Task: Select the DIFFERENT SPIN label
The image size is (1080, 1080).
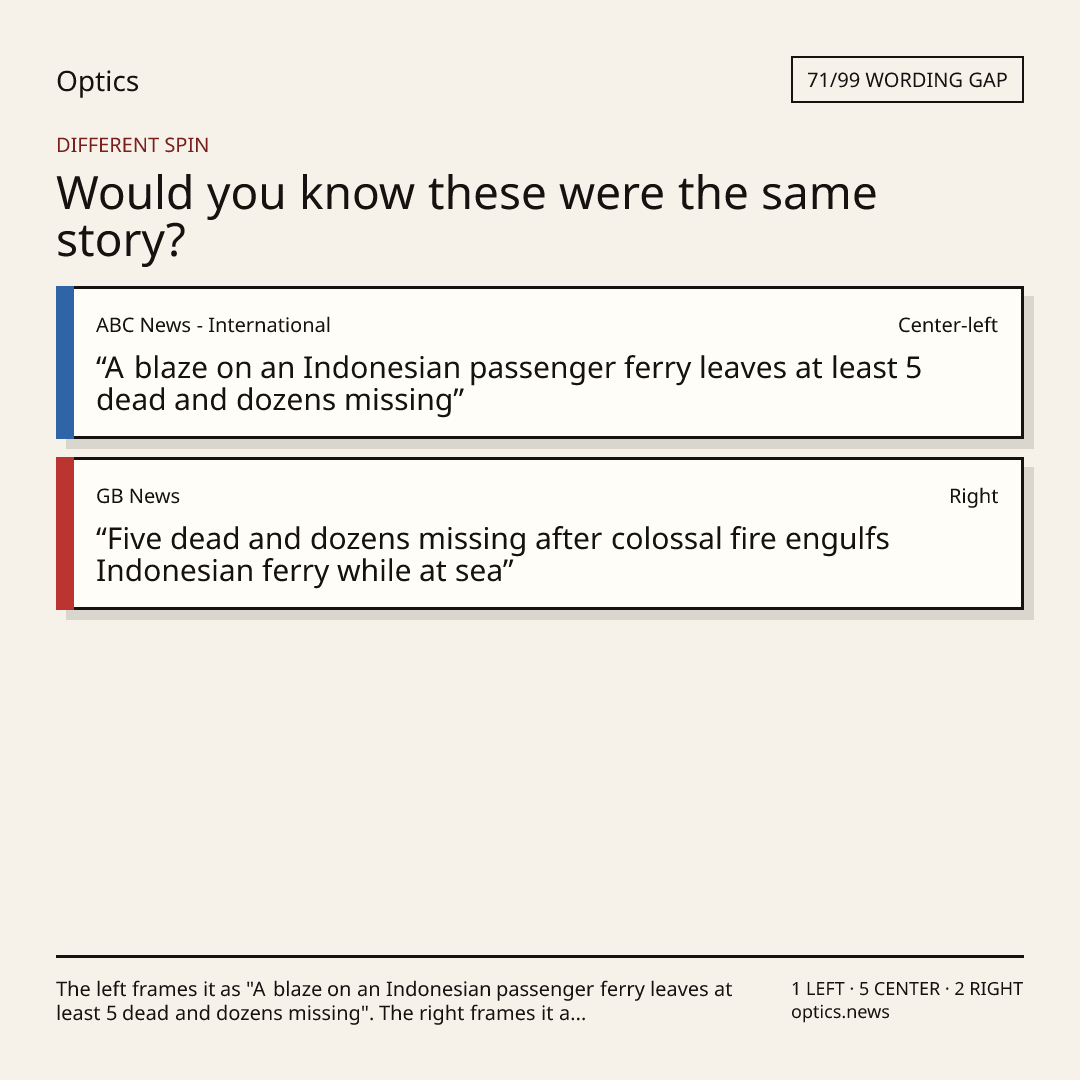Action: 132,145
